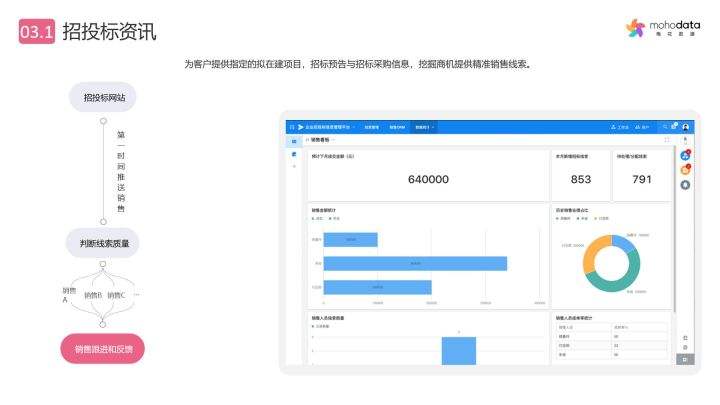Click the pink 03.1 section badge
Viewport: 720px width, 405px height.
coord(37,31)
